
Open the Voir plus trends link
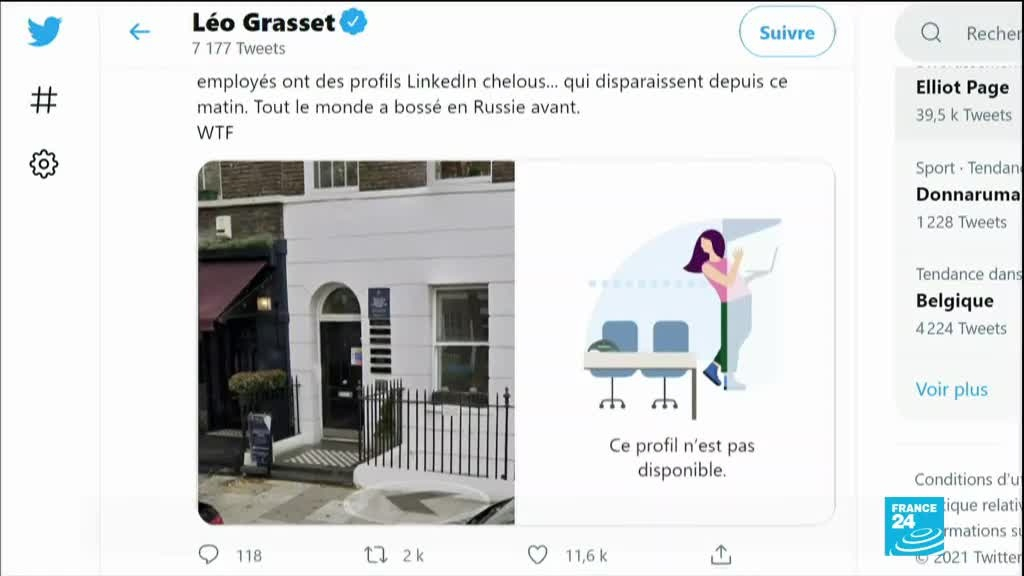click(952, 389)
